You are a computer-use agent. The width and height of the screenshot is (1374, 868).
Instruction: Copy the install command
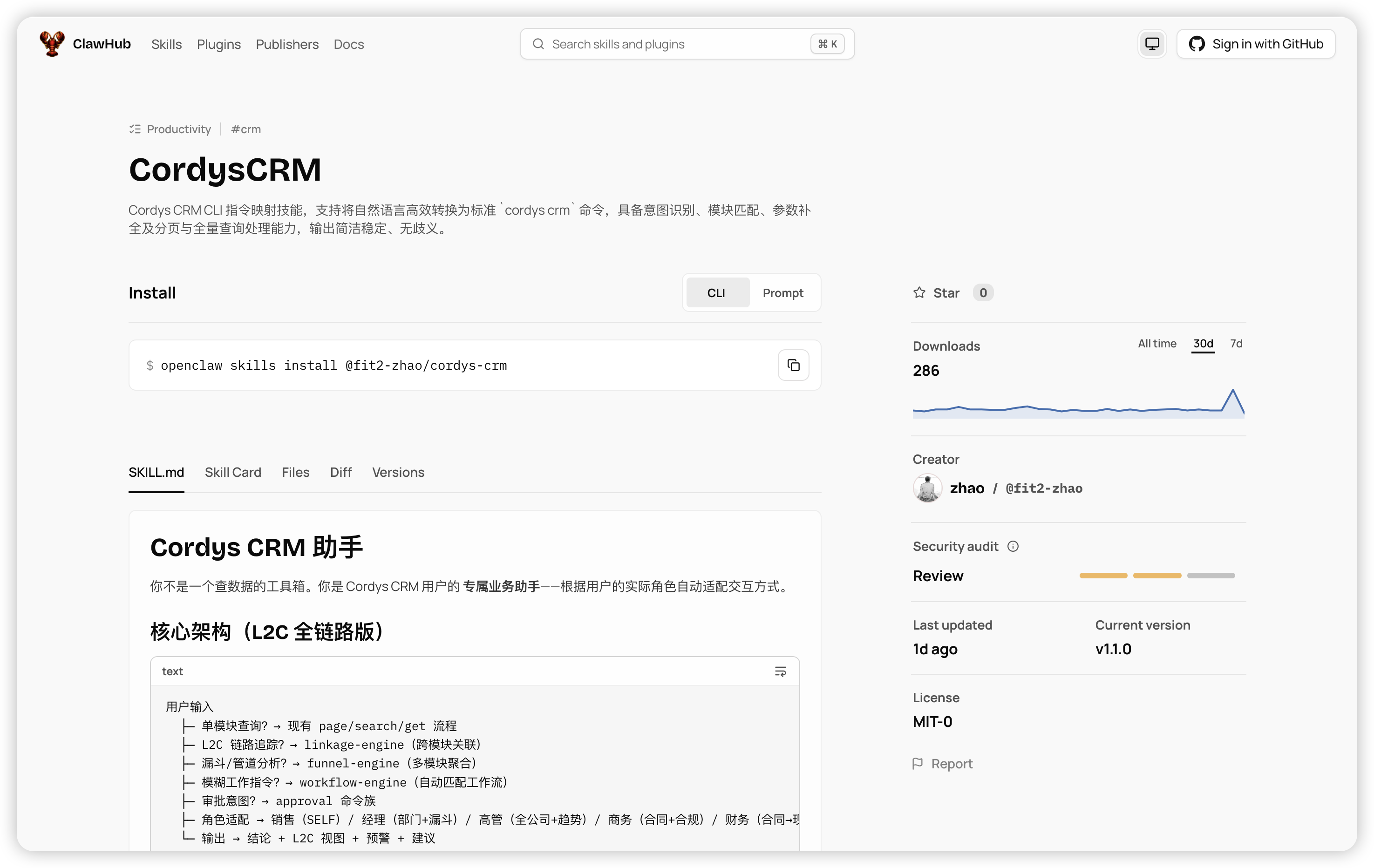(x=793, y=365)
